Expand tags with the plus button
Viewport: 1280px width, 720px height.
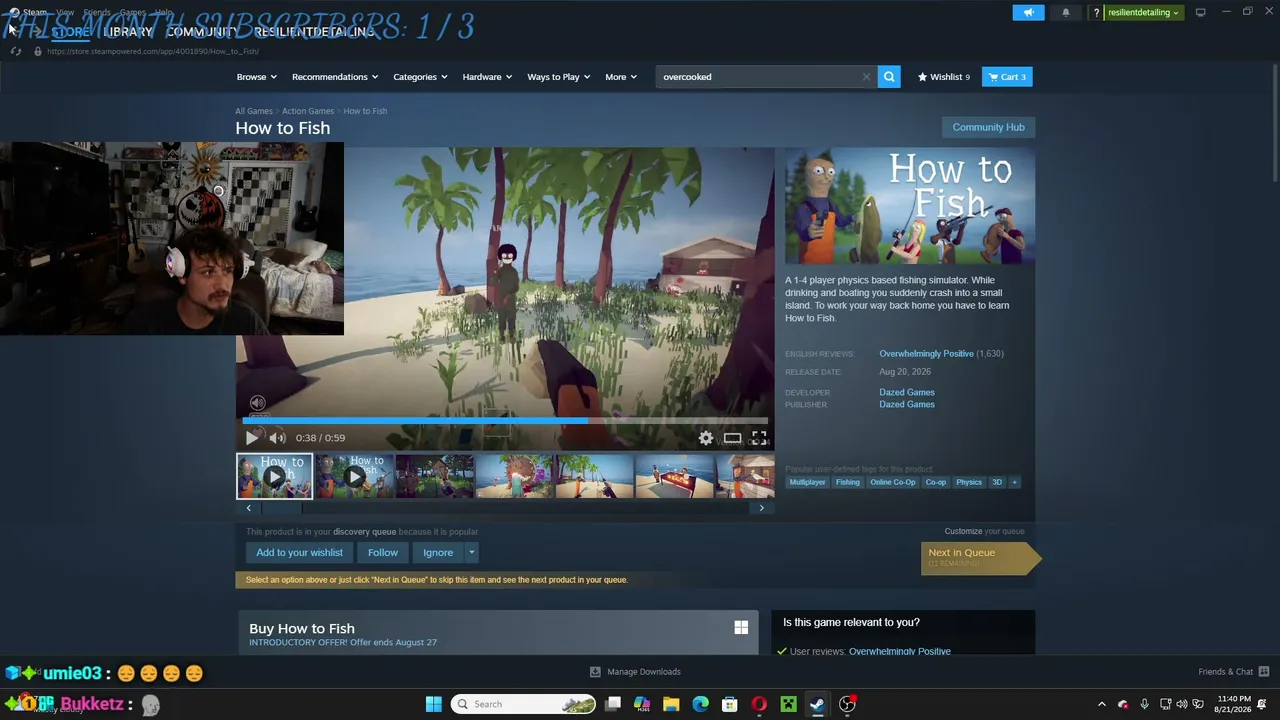(1014, 482)
